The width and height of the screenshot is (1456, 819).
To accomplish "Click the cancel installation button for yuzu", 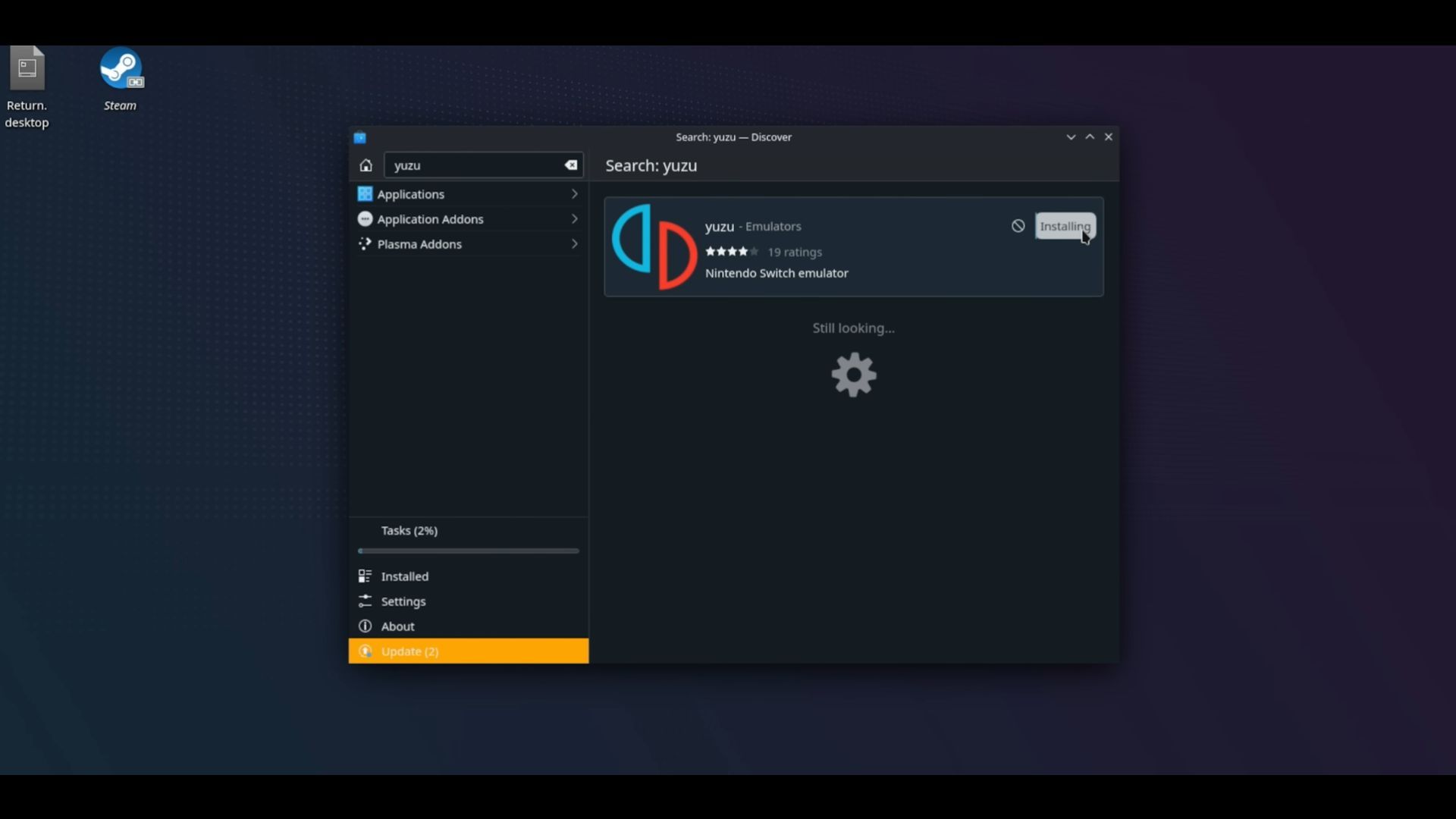I will click(x=1018, y=225).
